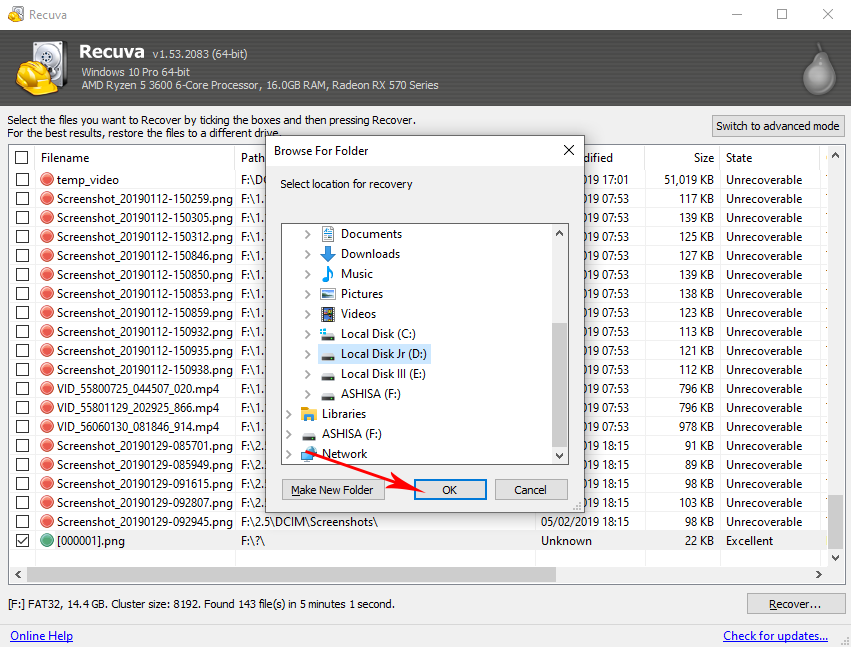Click the Network icon in folder tree
Screen dimensions: 851x647
[x=308, y=454]
